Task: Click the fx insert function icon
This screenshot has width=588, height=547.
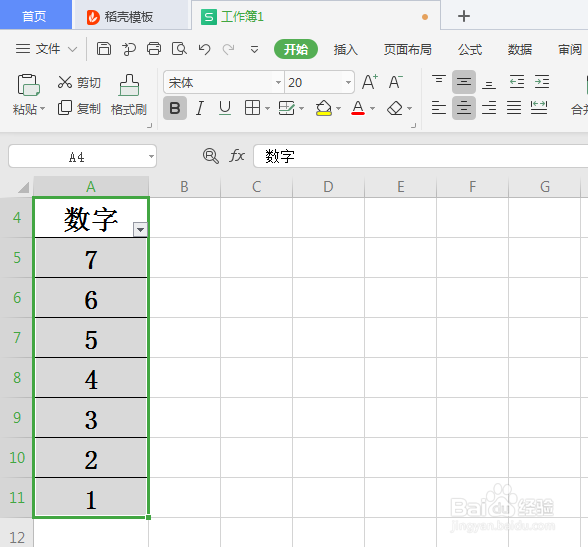Action: 237,156
